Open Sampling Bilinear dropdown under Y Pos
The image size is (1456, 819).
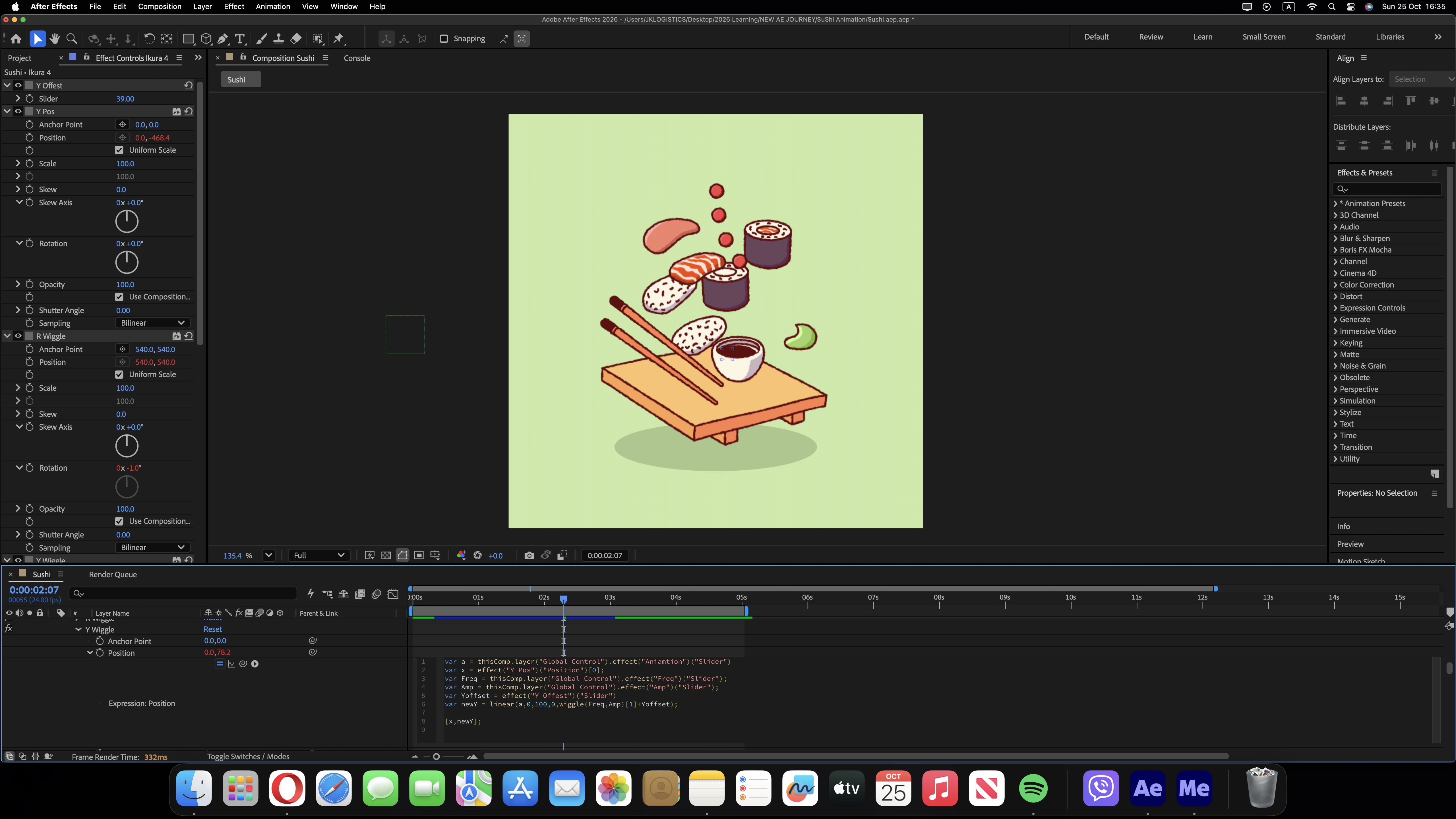[152, 323]
